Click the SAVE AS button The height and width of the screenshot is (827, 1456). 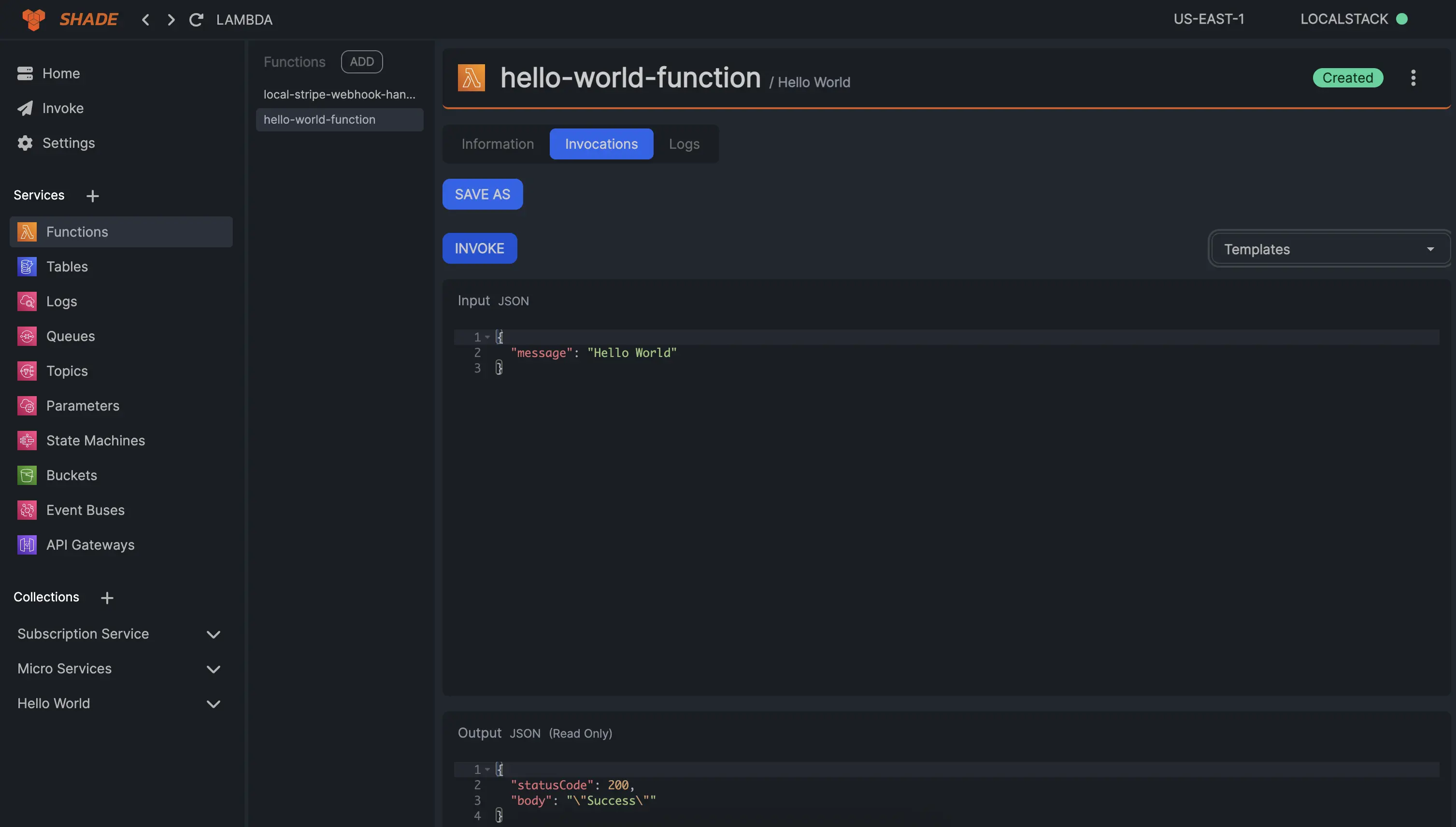[x=483, y=194]
